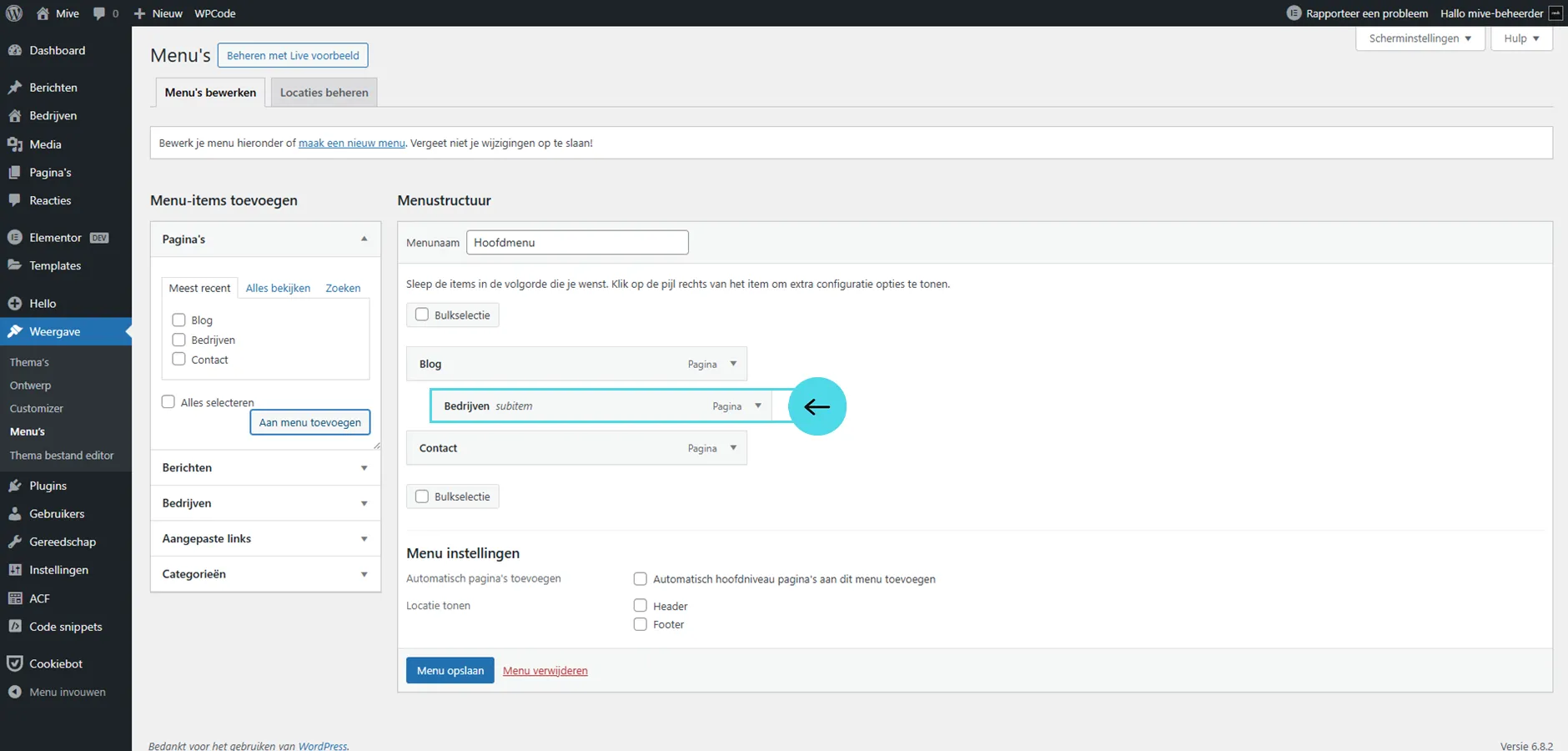The image size is (1568, 751).
Task: Click the Menunaam text field
Action: point(577,243)
